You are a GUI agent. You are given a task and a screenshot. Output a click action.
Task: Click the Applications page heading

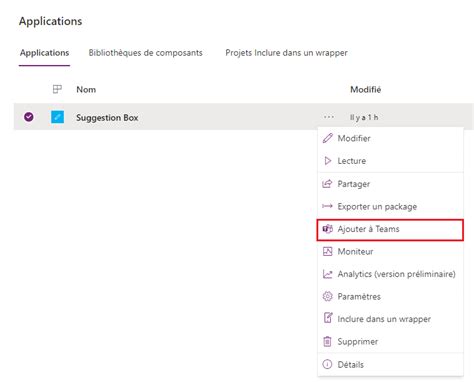coord(50,21)
